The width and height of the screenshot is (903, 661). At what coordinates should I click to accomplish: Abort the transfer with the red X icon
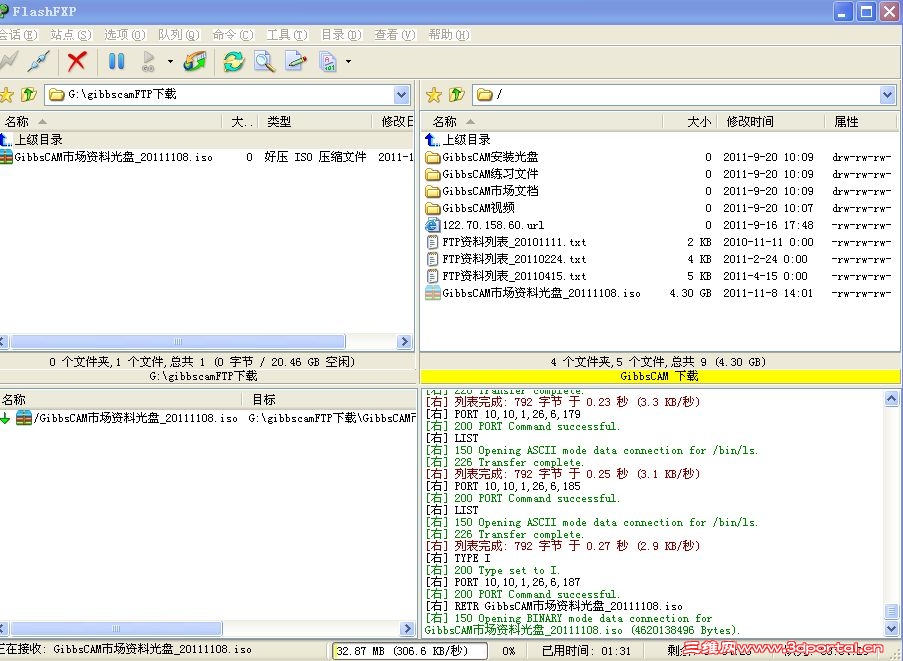(x=77, y=60)
